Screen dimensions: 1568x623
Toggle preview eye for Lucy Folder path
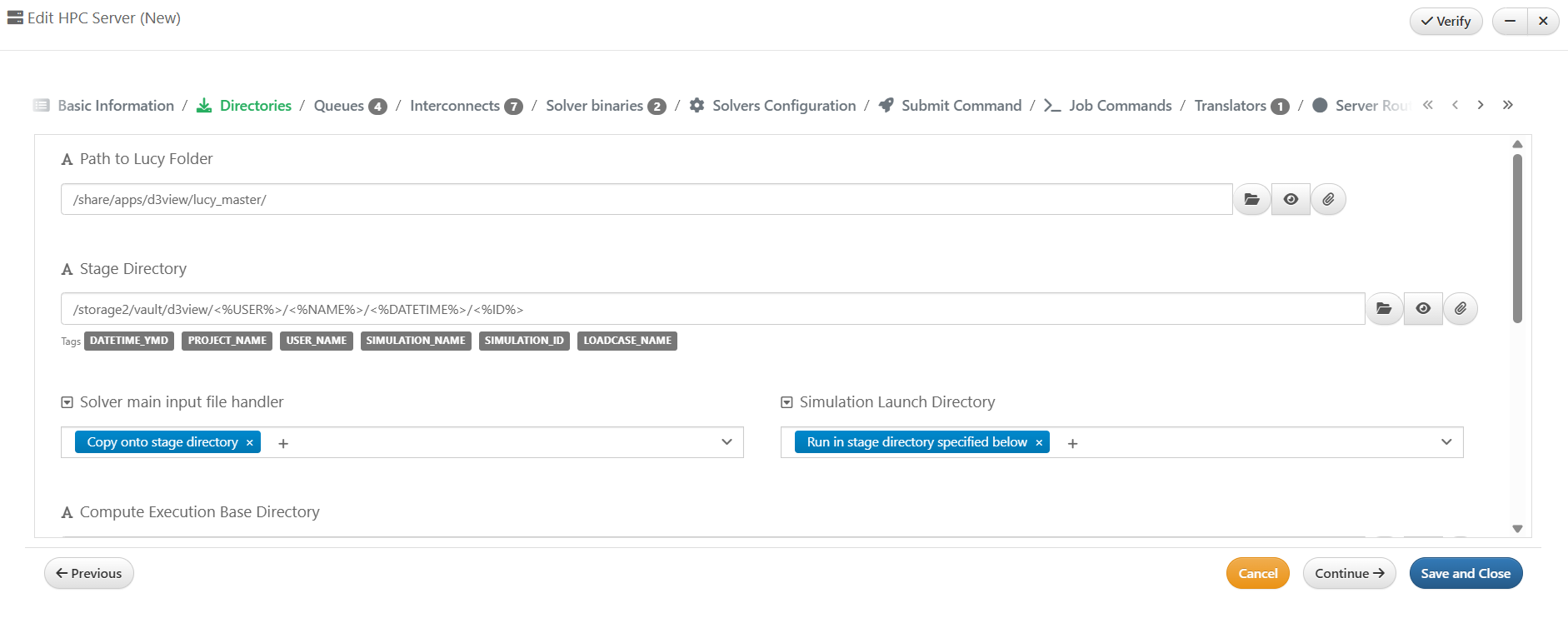(x=1291, y=199)
